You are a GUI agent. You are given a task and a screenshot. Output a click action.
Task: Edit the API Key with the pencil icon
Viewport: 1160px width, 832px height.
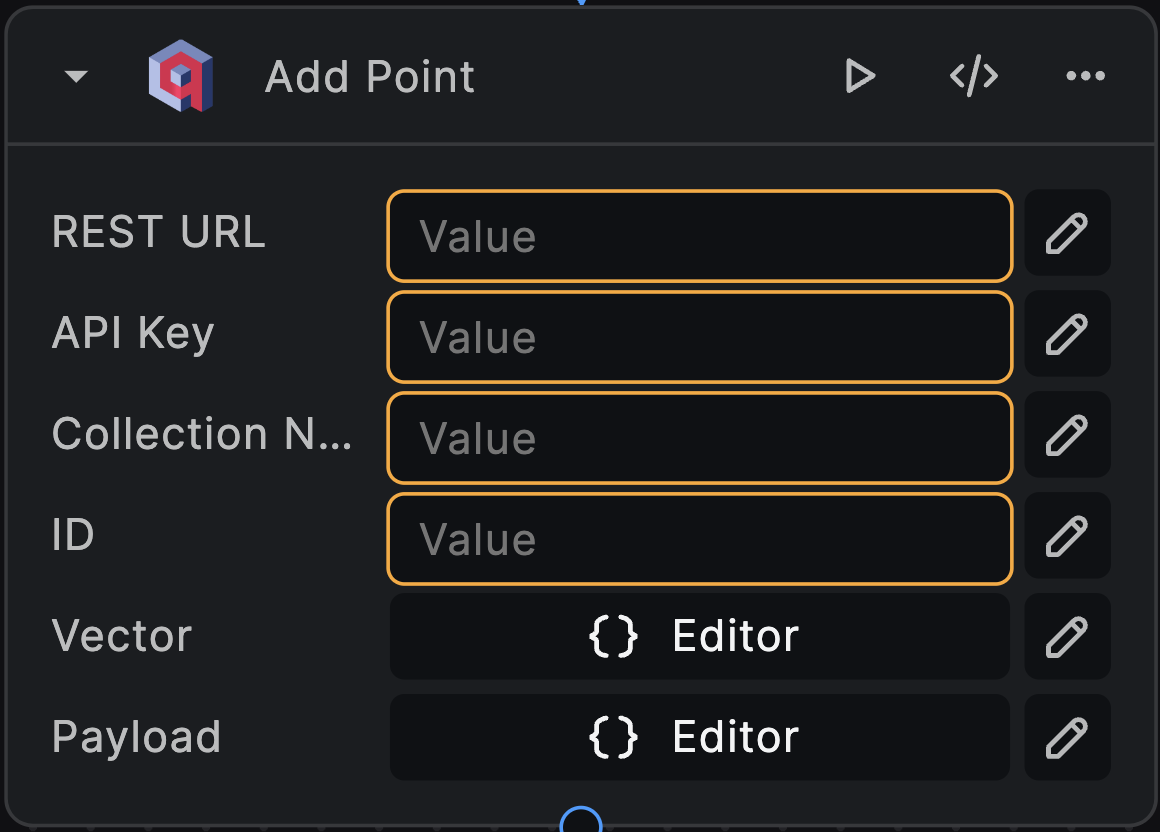(x=1067, y=334)
